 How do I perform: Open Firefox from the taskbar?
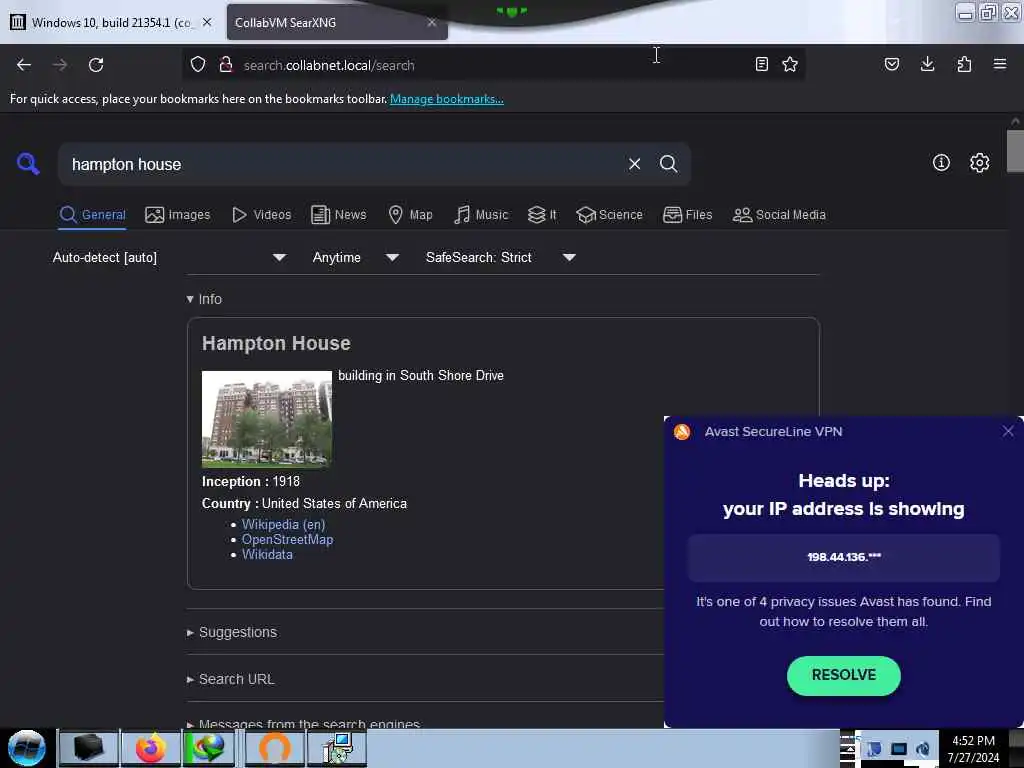[151, 748]
